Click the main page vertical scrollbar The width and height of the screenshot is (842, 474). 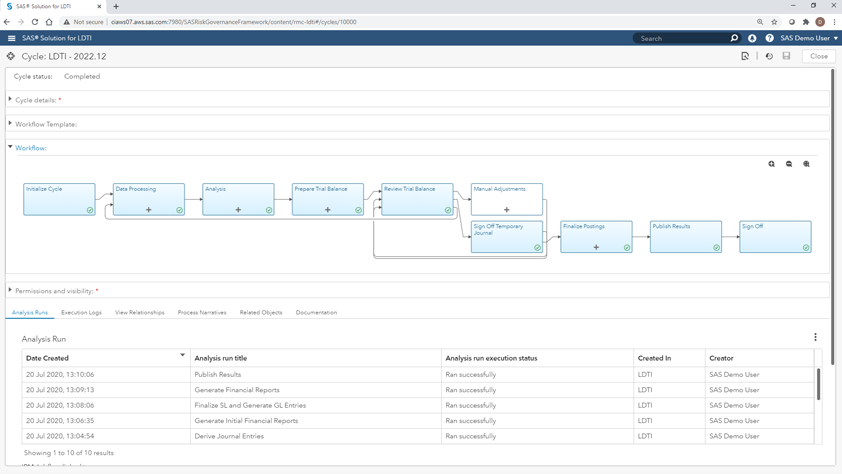tap(833, 215)
